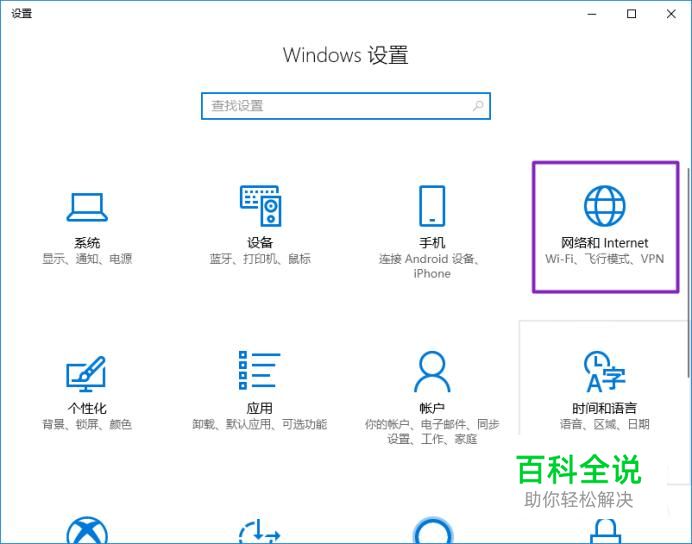Click the 查找设置 search field

pyautogui.click(x=346, y=106)
